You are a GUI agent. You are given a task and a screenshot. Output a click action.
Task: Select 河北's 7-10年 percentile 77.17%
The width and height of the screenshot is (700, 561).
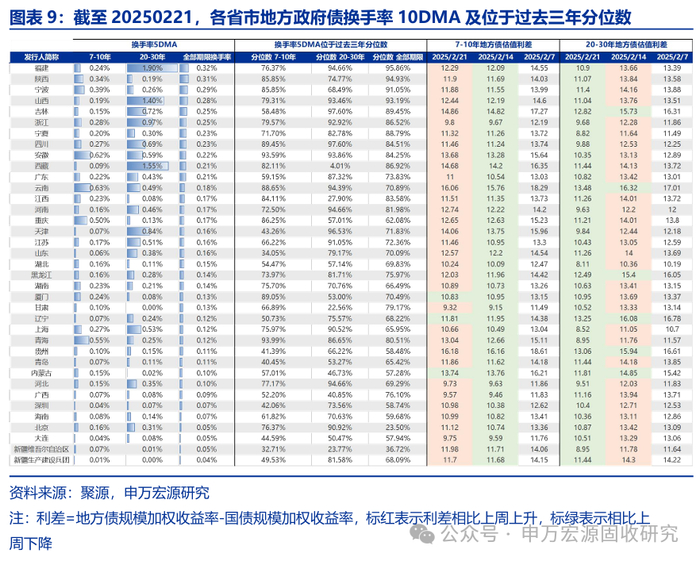[x=273, y=384]
